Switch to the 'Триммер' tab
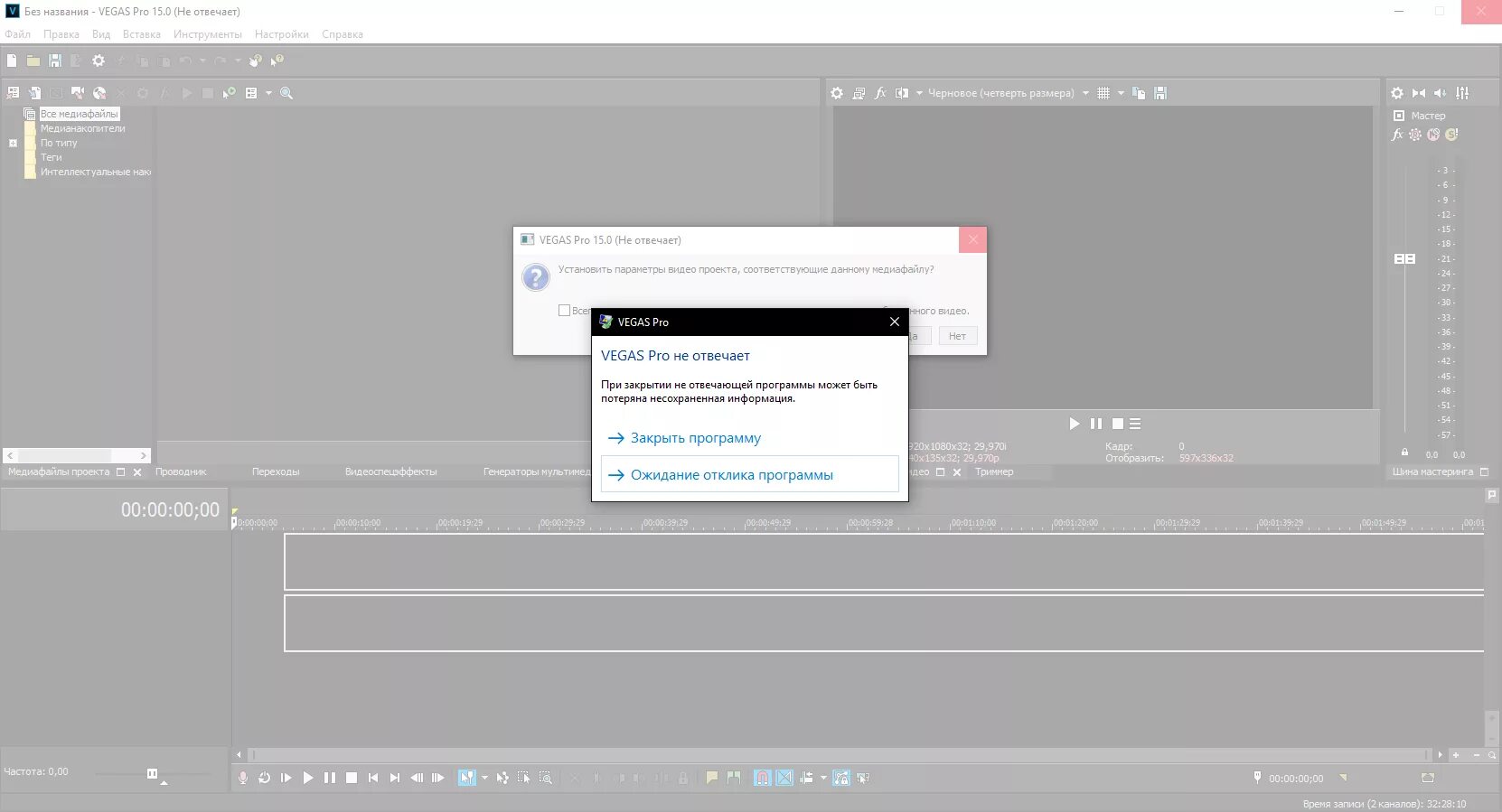Screen dimensions: 1502x812 994,471
